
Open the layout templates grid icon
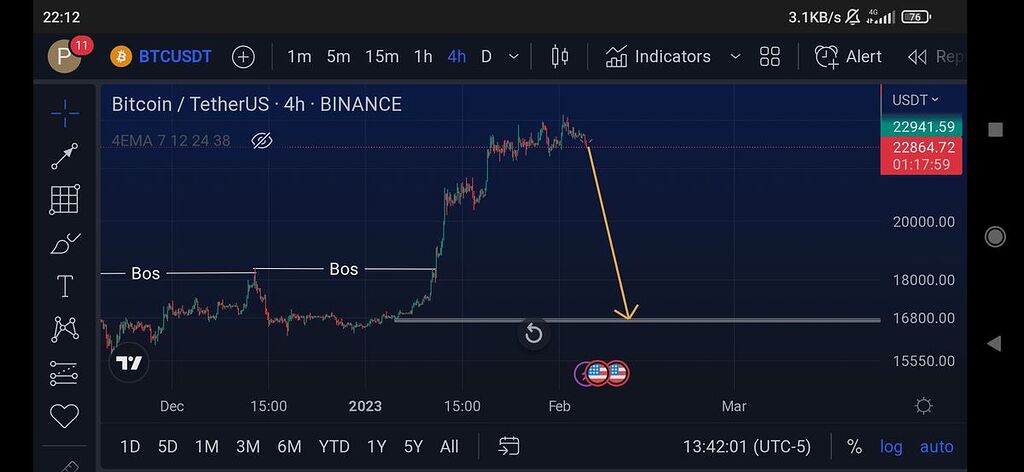click(769, 56)
